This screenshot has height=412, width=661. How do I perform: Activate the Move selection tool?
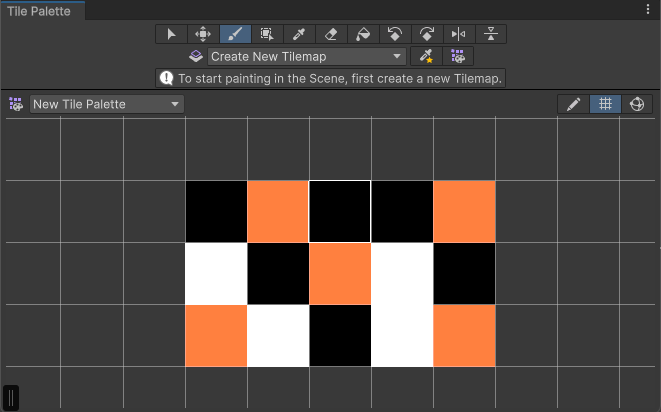coord(203,34)
